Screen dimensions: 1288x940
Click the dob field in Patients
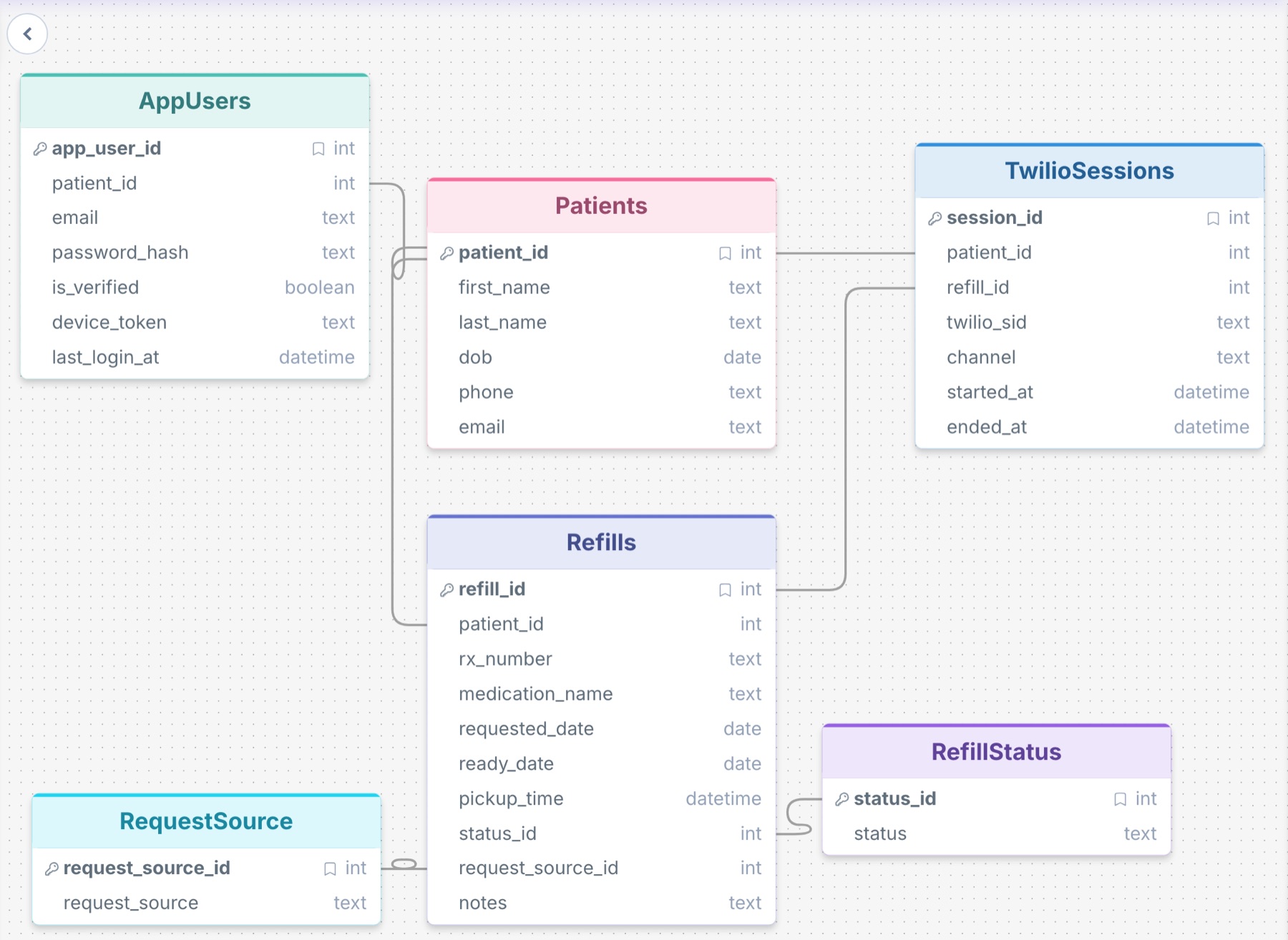point(601,358)
